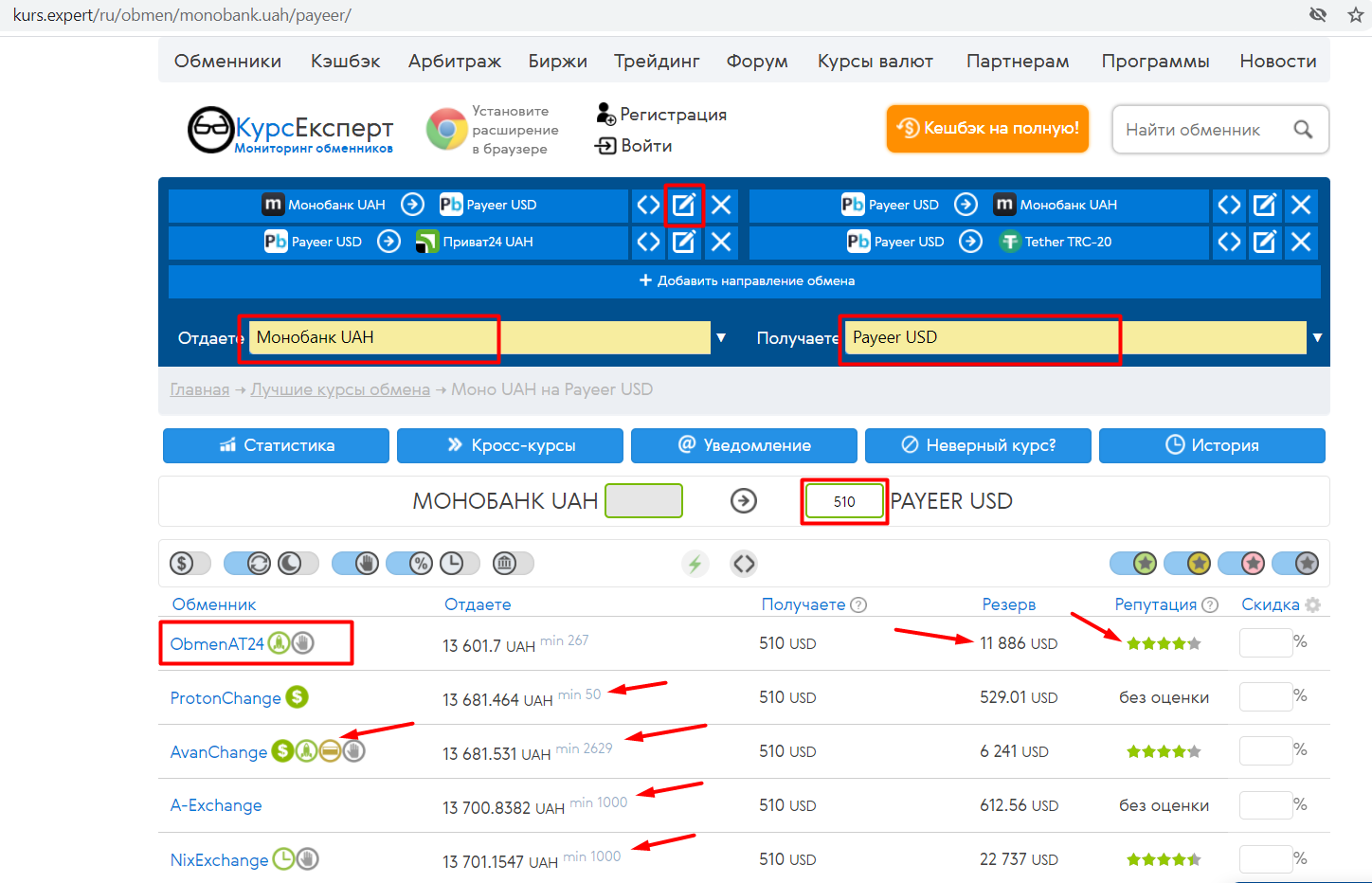Screen dimensions: 1372x883
Task: Click the Chrome extension icon
Action: tap(446, 130)
